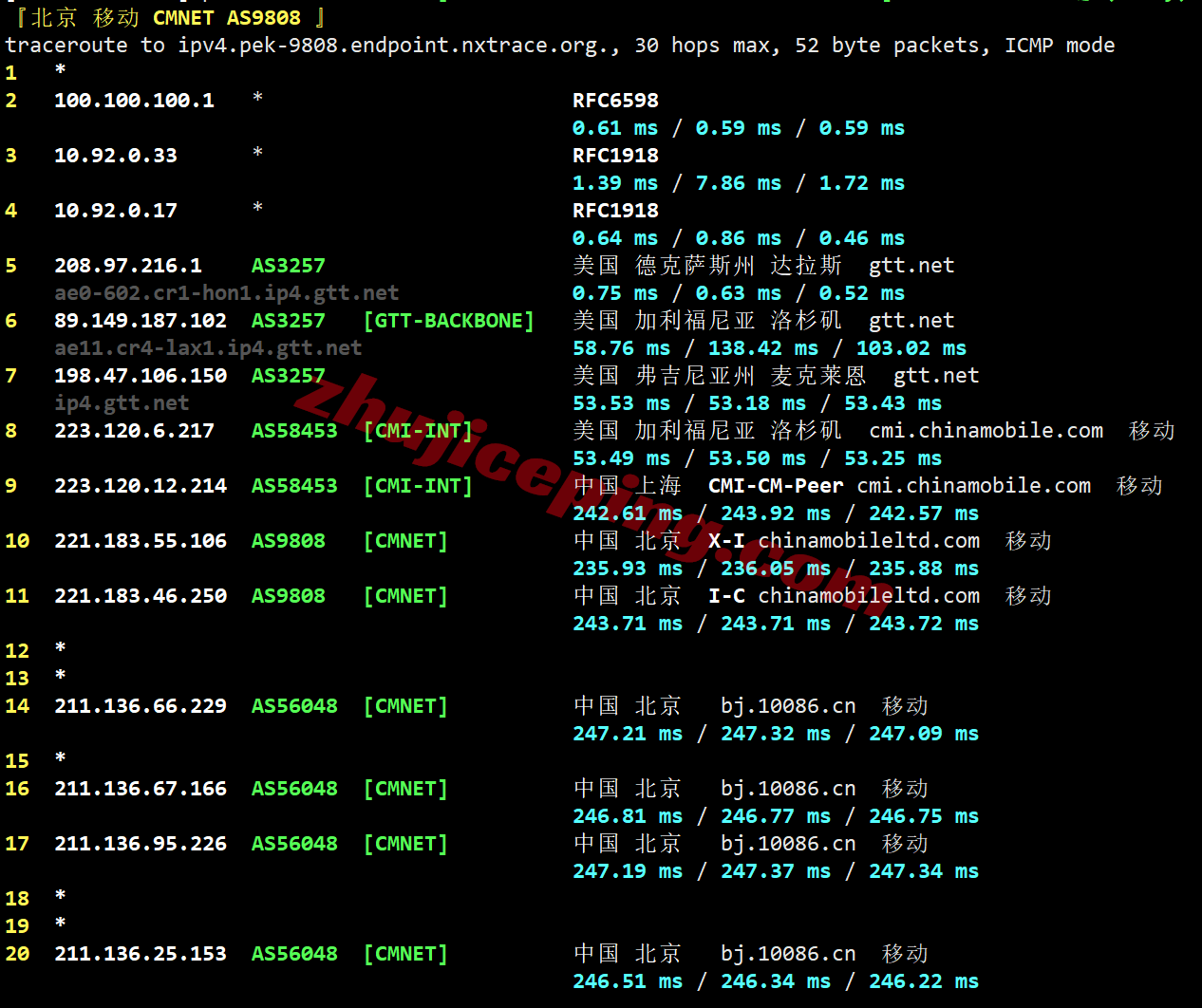Click IP 208.97.216.1 on hop 5
Screen dimensions: 1202x1008
[128, 266]
